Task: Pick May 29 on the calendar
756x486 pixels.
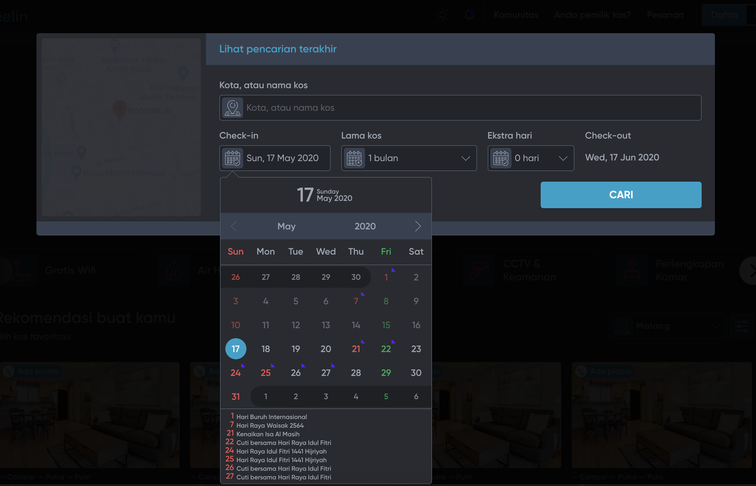Action: pos(386,373)
